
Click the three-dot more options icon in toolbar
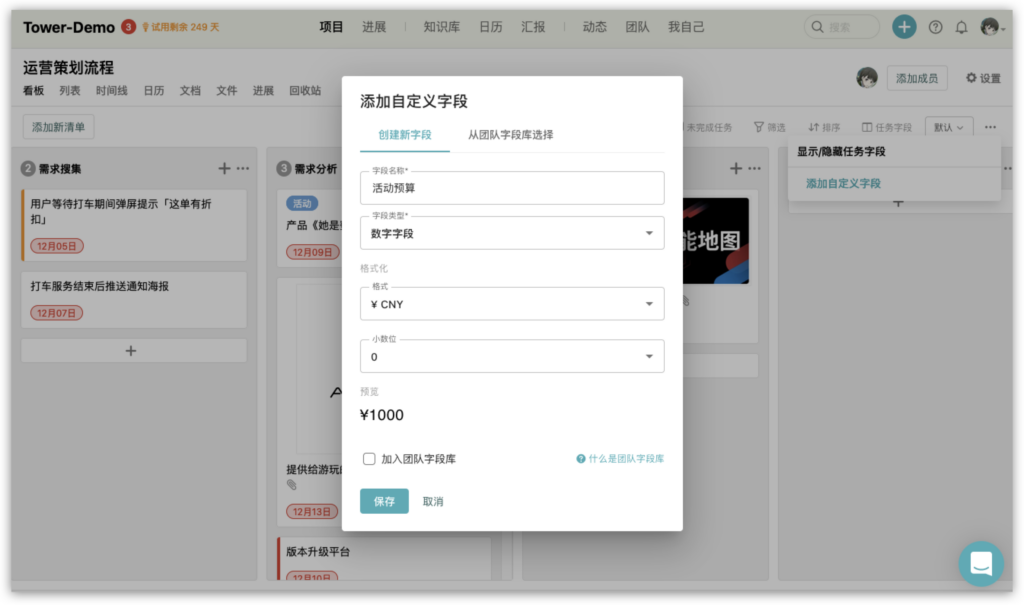click(990, 127)
